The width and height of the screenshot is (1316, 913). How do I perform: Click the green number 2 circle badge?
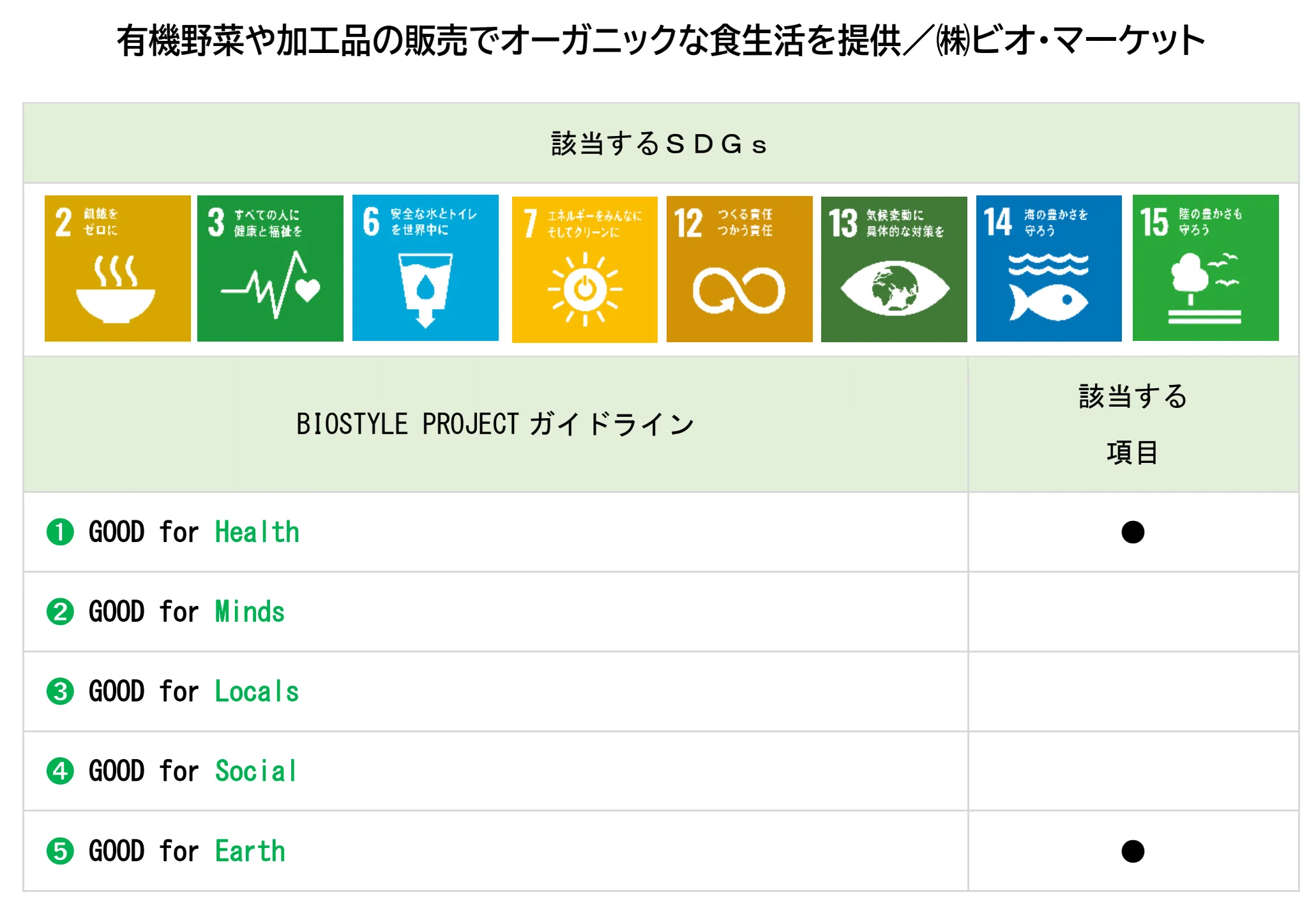(x=60, y=612)
